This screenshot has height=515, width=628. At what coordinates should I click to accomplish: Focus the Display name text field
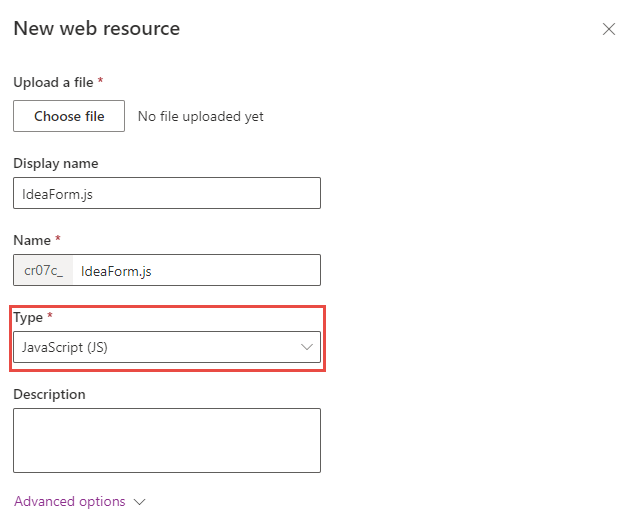point(167,193)
